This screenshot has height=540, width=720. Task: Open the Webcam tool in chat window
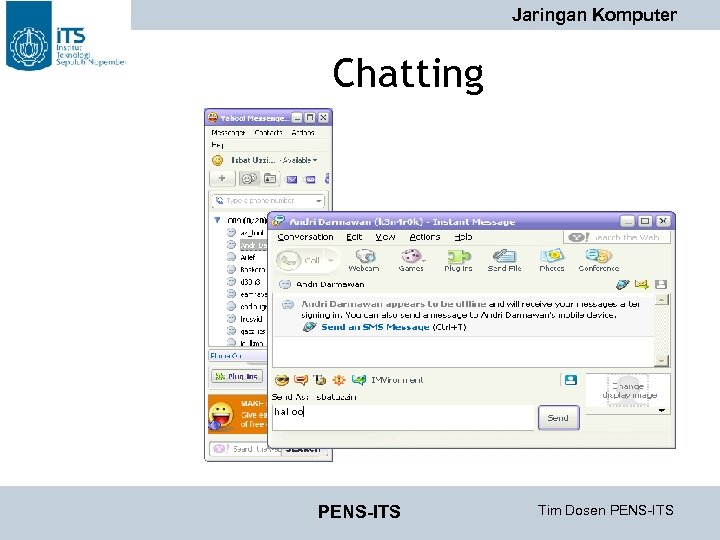tap(364, 260)
